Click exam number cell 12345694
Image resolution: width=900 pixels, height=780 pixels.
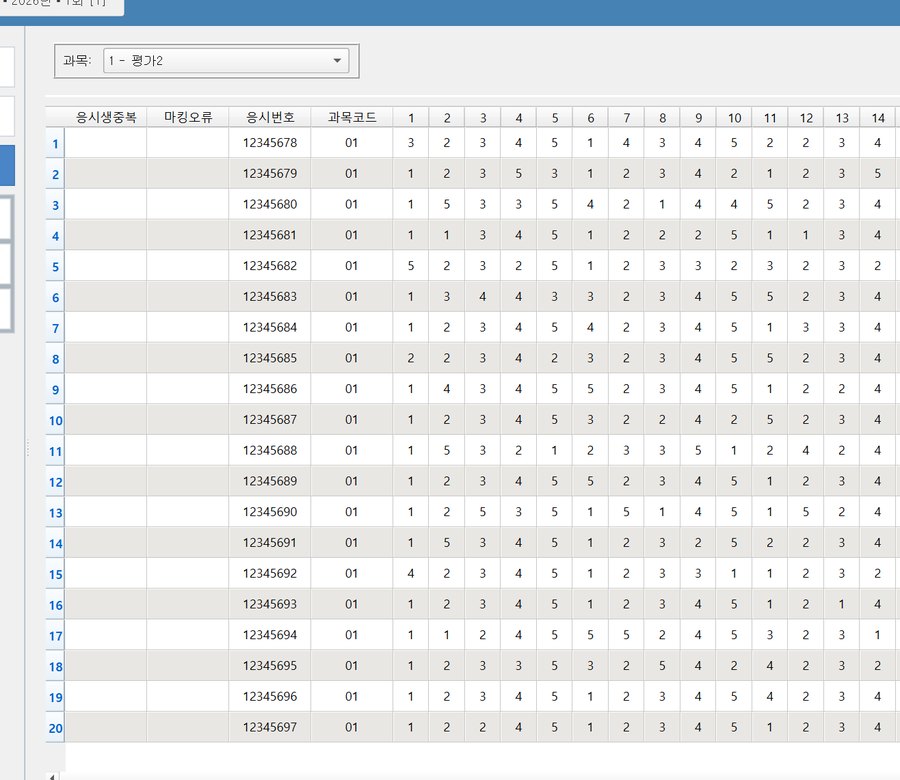270,635
